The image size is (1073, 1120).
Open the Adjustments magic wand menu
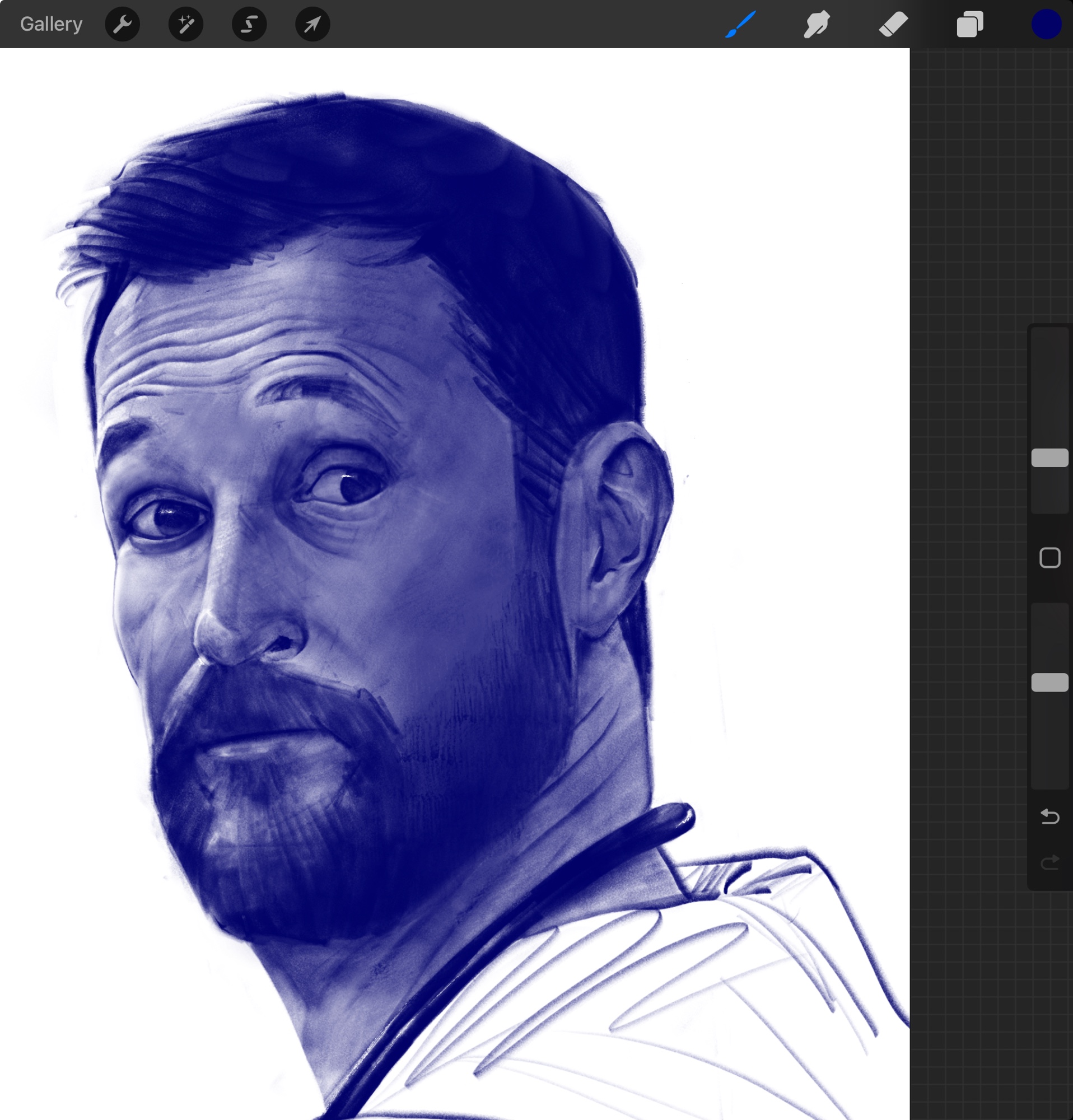coord(186,24)
